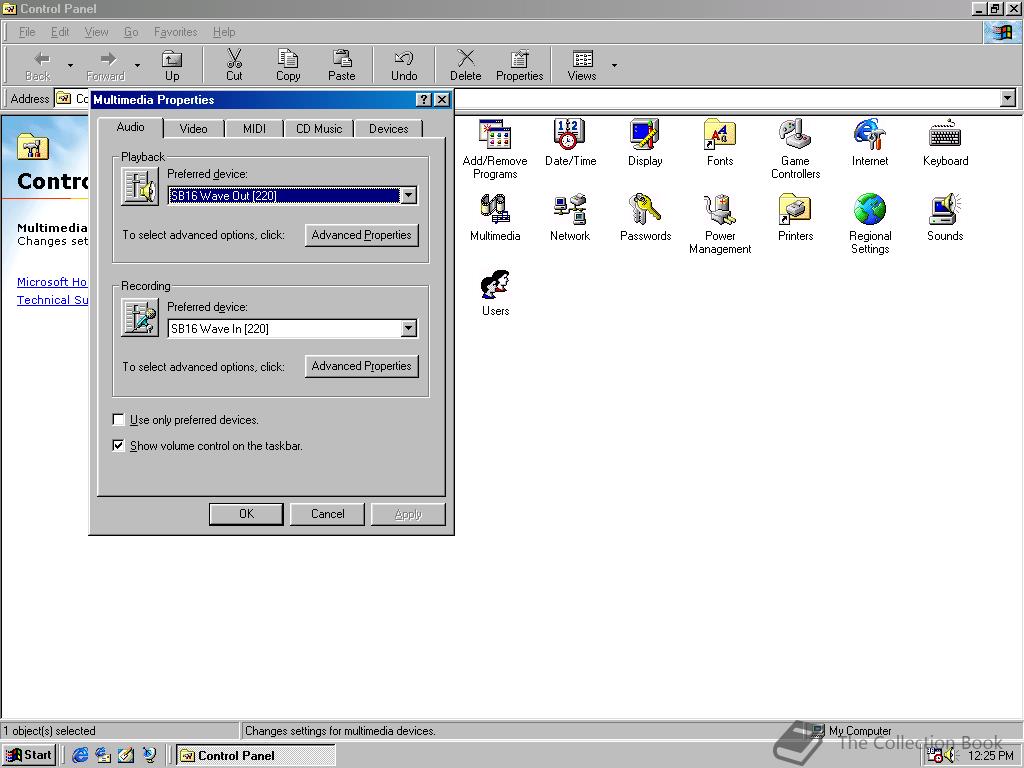
Task: Open the Back button history arrow
Action: (71, 65)
